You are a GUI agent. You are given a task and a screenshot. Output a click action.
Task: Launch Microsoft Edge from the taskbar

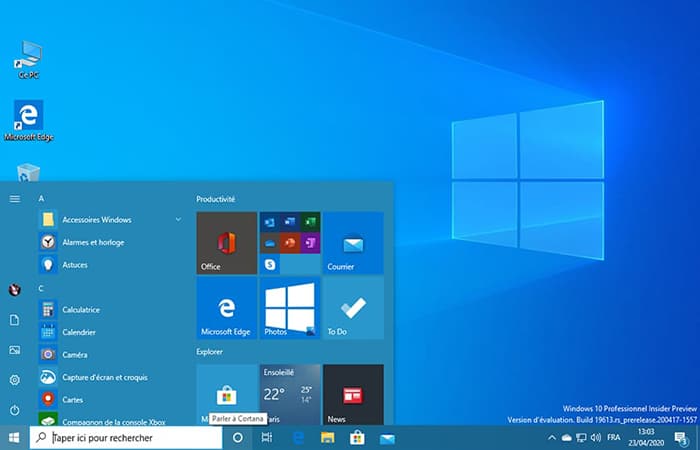[298, 438]
